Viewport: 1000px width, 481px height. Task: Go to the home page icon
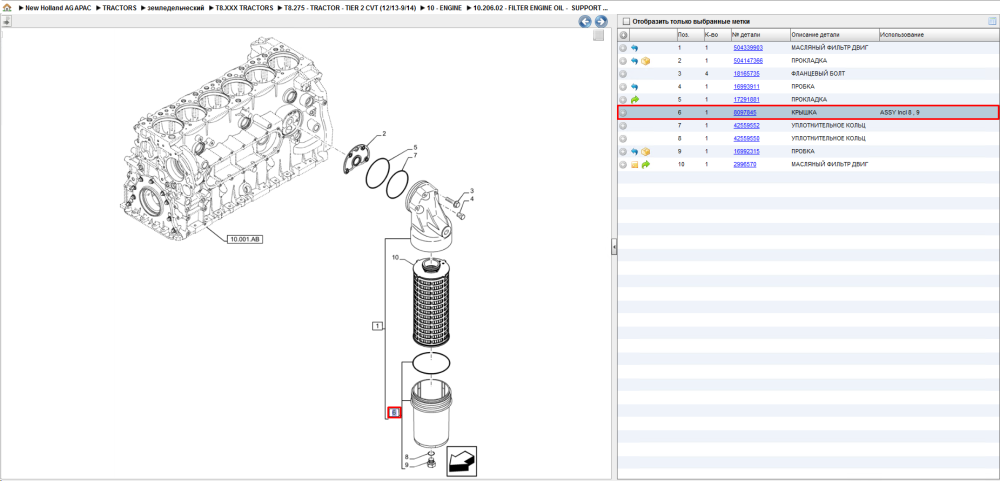click(7, 9)
